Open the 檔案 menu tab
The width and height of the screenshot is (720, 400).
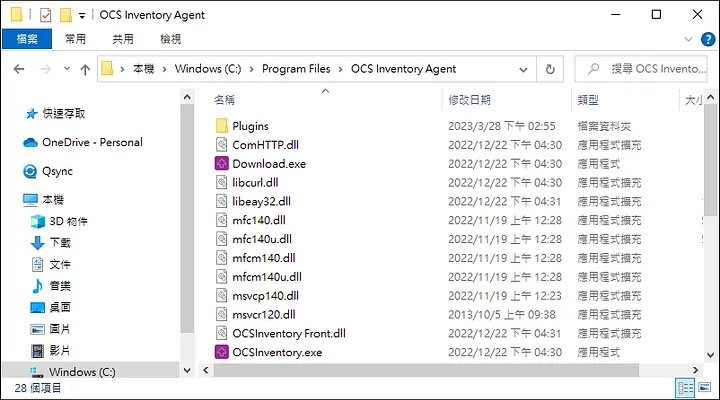pyautogui.click(x=27, y=39)
